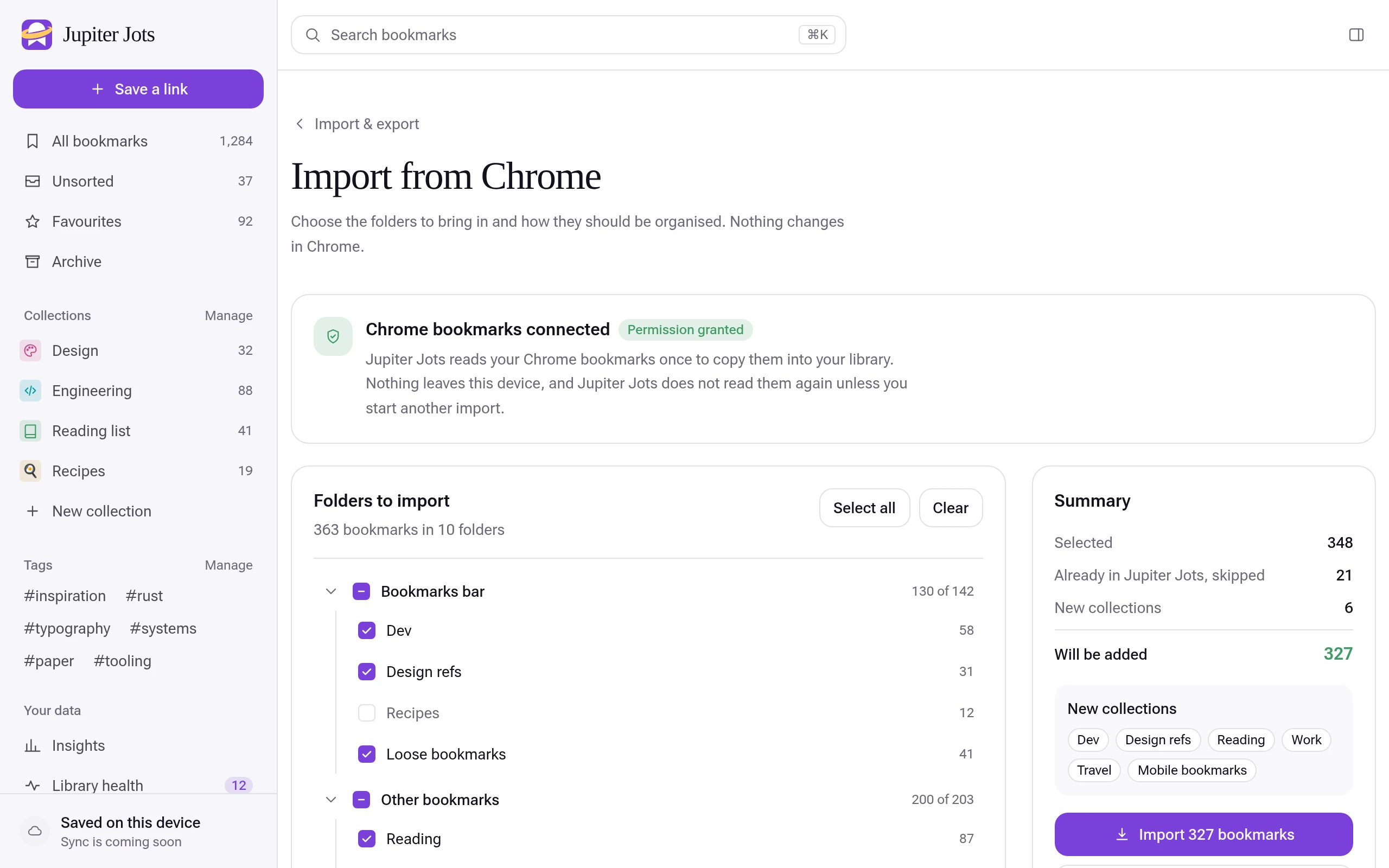Open the Engineering collection
The height and width of the screenshot is (868, 1389).
138,391
